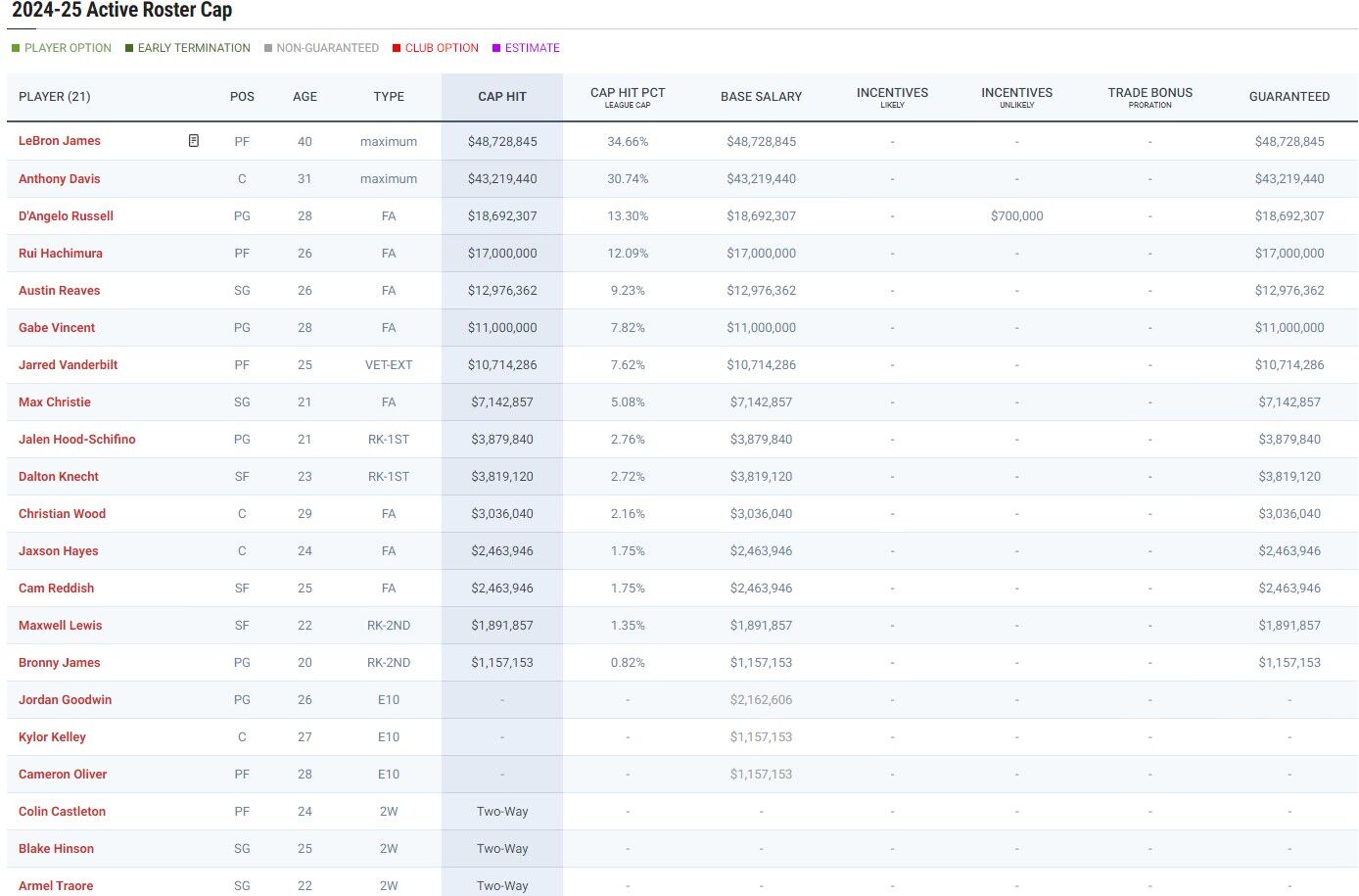Click the 2024-25 Active Roster Cap heading
Image resolution: width=1359 pixels, height=896 pixels.
(x=122, y=11)
